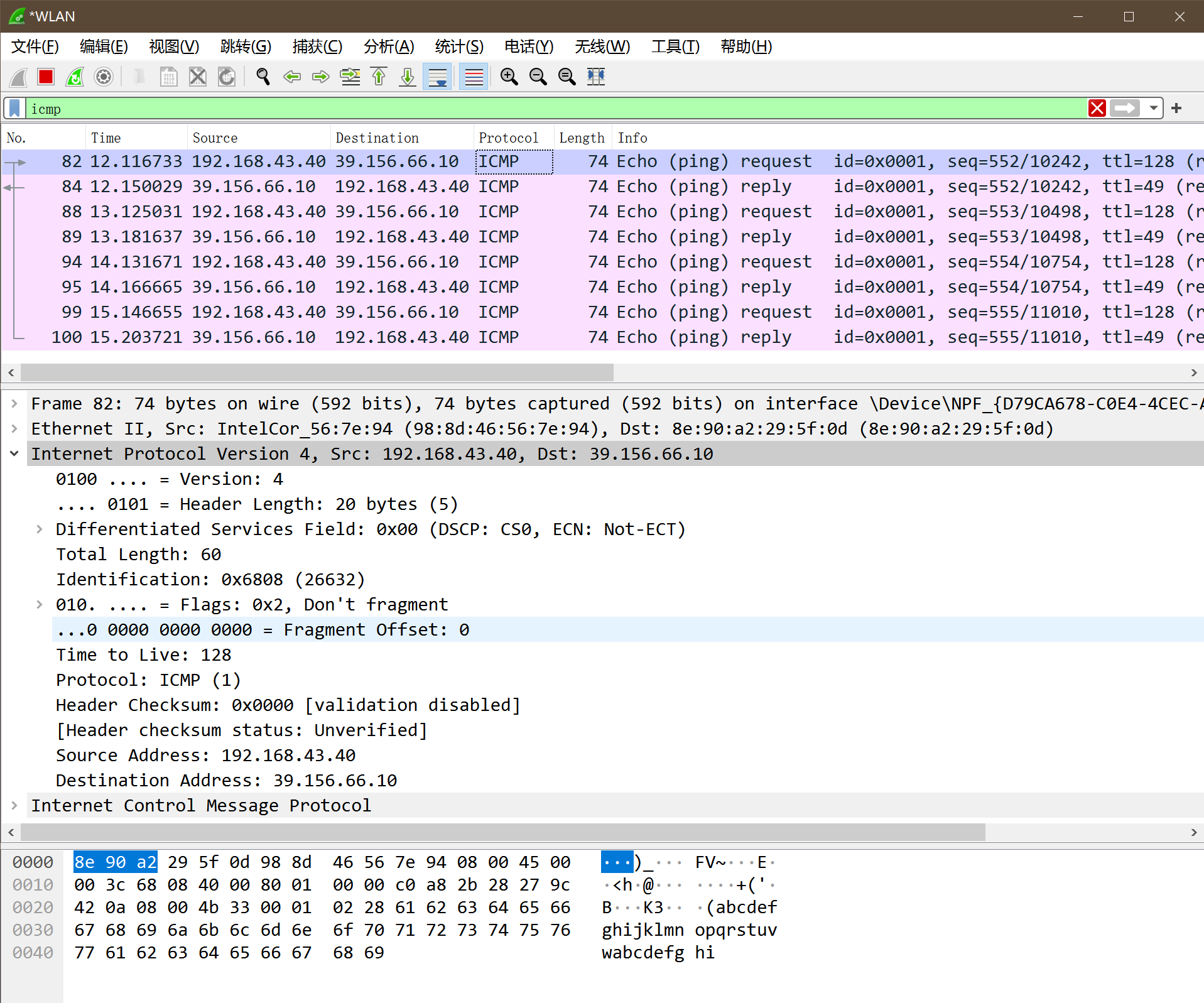Sort by the Length column header
The height and width of the screenshot is (1003, 1204).
pos(582,138)
